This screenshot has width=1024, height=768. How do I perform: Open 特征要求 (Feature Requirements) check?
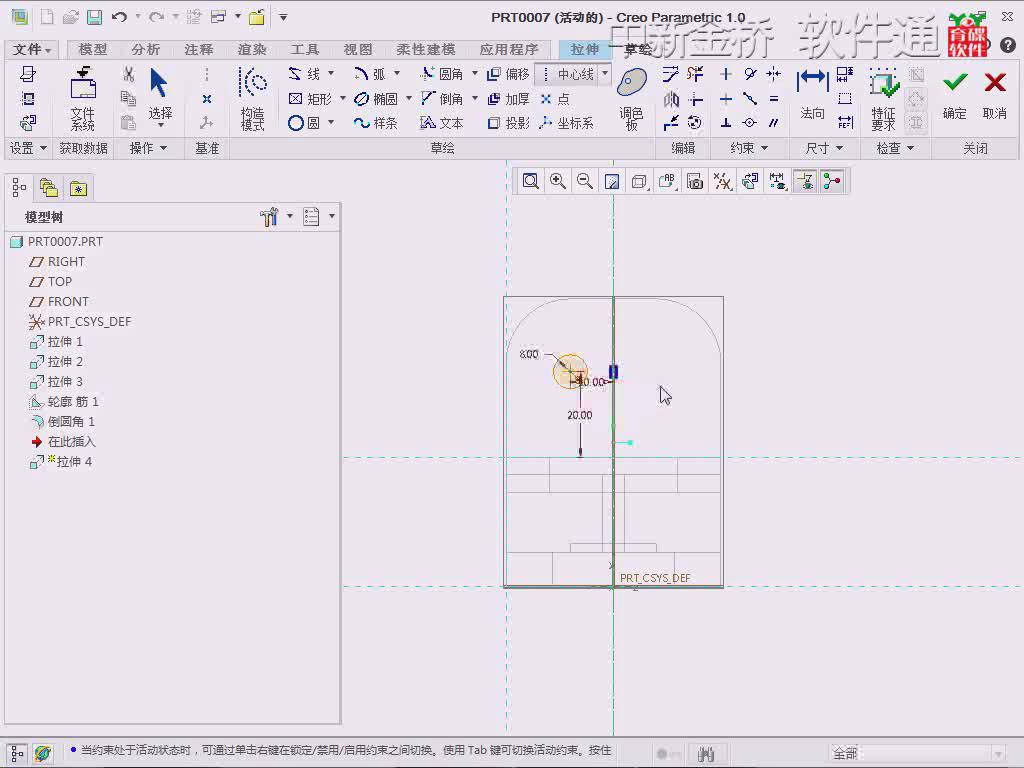(883, 98)
